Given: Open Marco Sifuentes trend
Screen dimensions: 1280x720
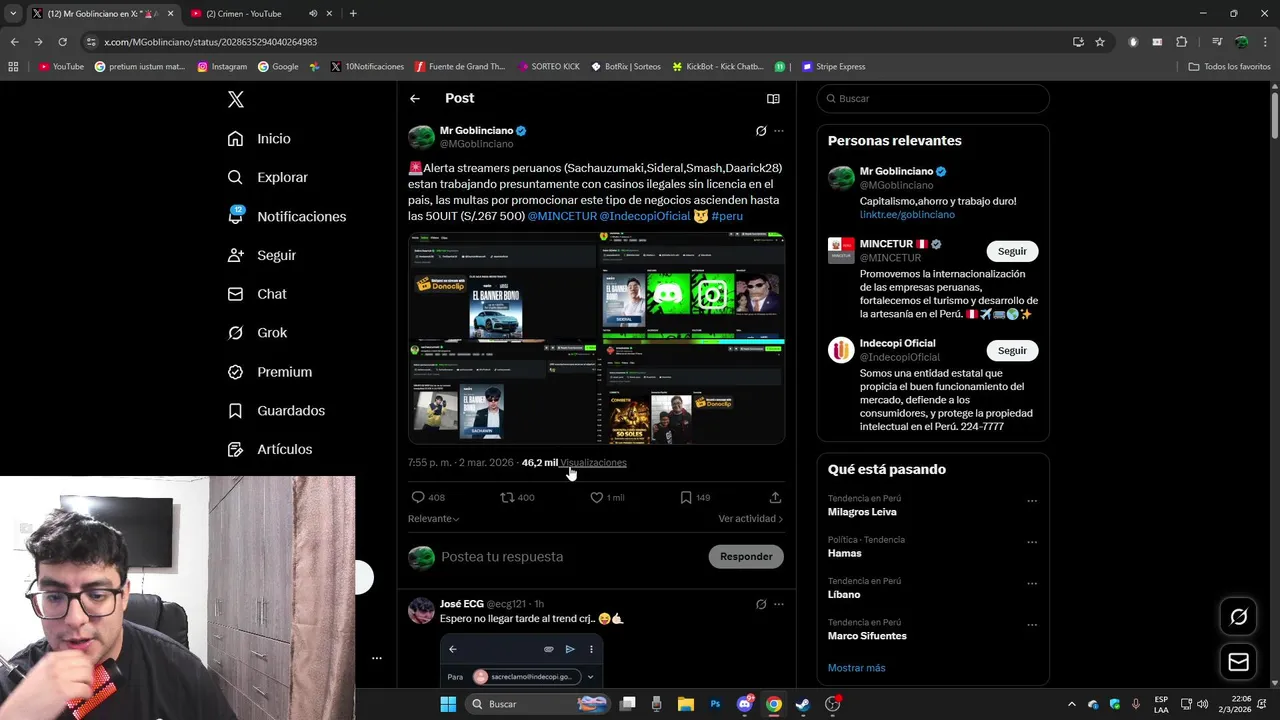Looking at the screenshot, I should [x=867, y=636].
